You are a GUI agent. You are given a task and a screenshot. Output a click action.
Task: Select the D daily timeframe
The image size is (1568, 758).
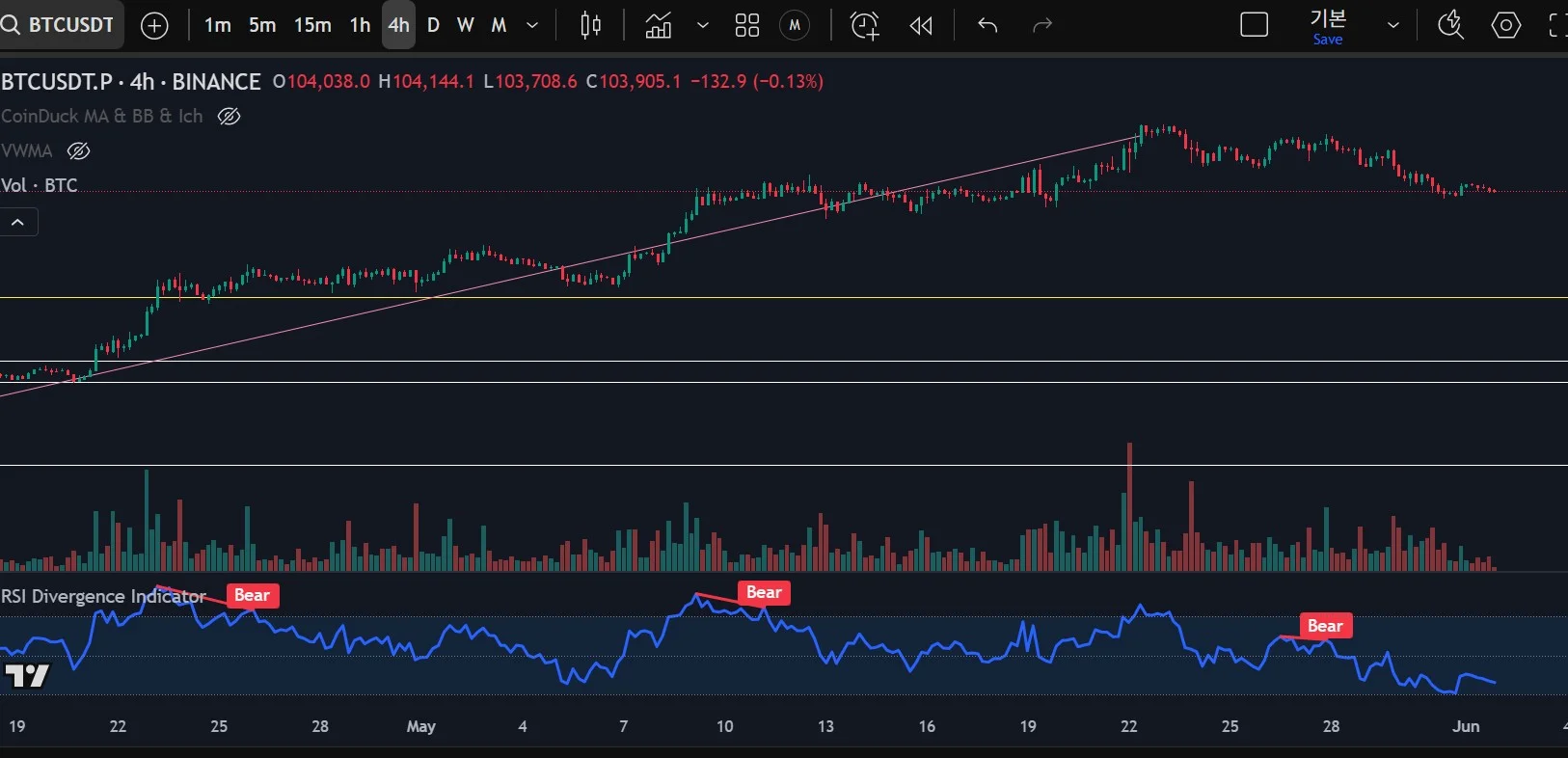tap(433, 26)
